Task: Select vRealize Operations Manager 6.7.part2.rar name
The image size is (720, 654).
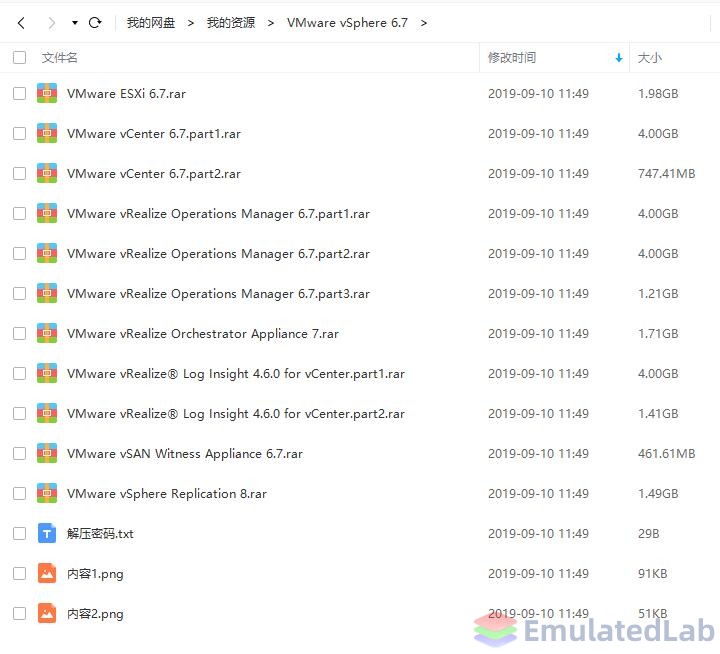Action: [219, 254]
